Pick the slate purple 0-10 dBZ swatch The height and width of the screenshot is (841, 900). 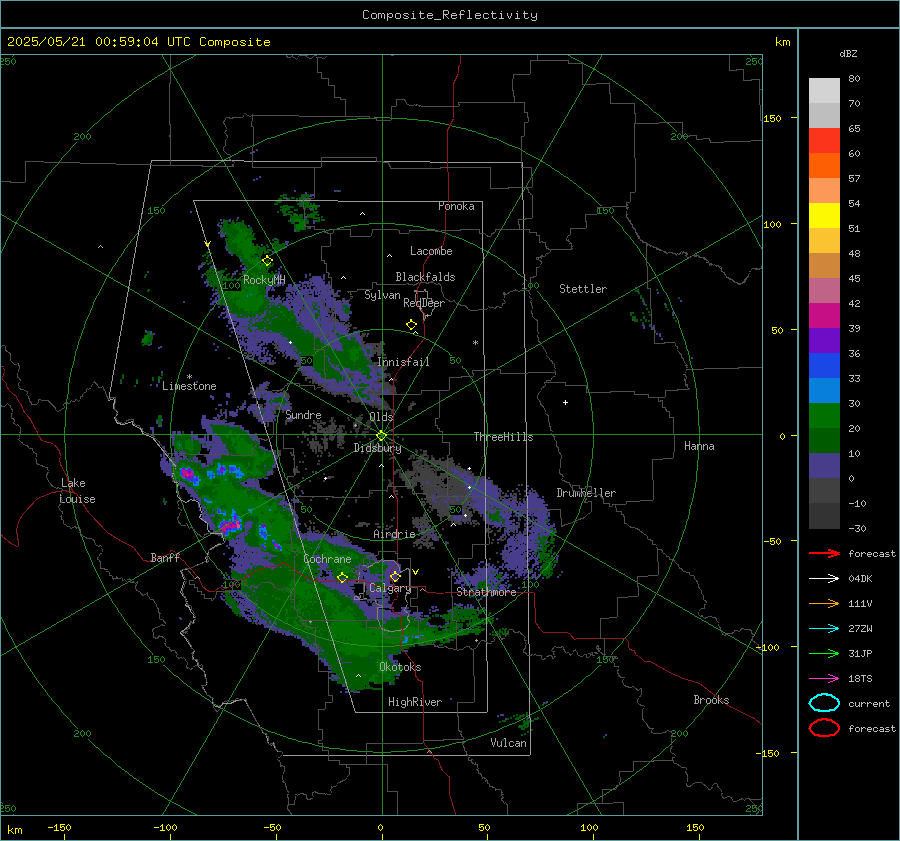coord(824,466)
